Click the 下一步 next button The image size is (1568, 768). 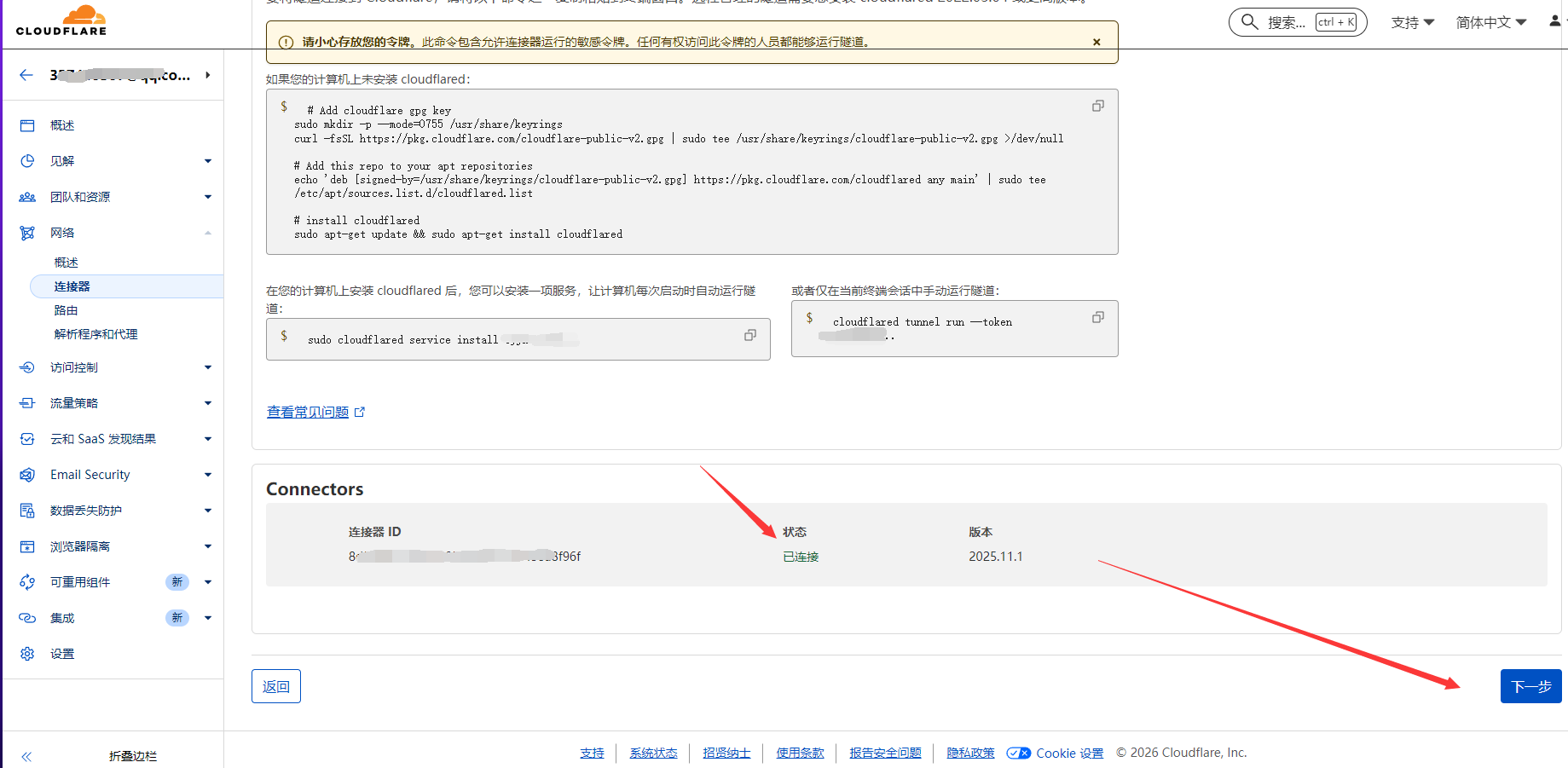click(1530, 686)
